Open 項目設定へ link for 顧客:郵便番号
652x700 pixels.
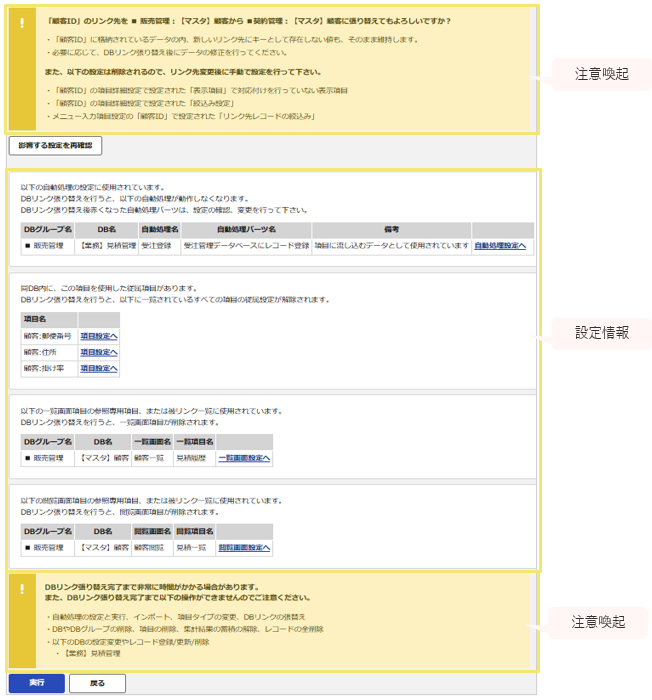click(99, 337)
